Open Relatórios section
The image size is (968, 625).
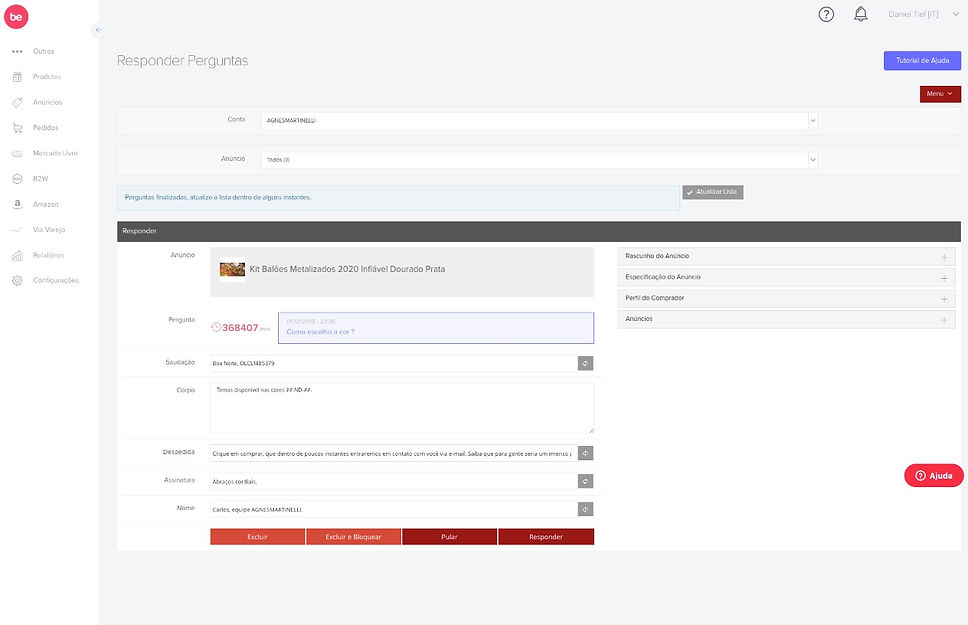click(48, 255)
